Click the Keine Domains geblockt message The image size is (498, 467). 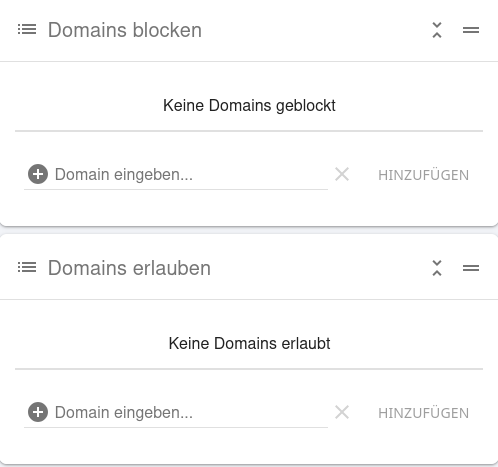point(249,106)
